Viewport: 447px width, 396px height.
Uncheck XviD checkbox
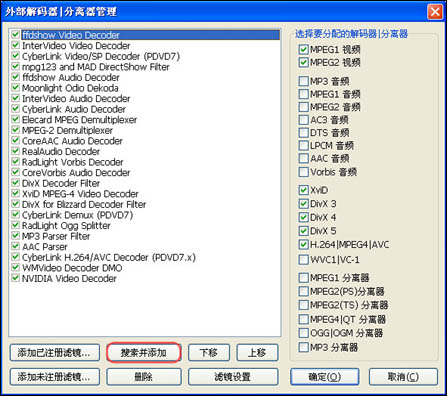point(303,190)
